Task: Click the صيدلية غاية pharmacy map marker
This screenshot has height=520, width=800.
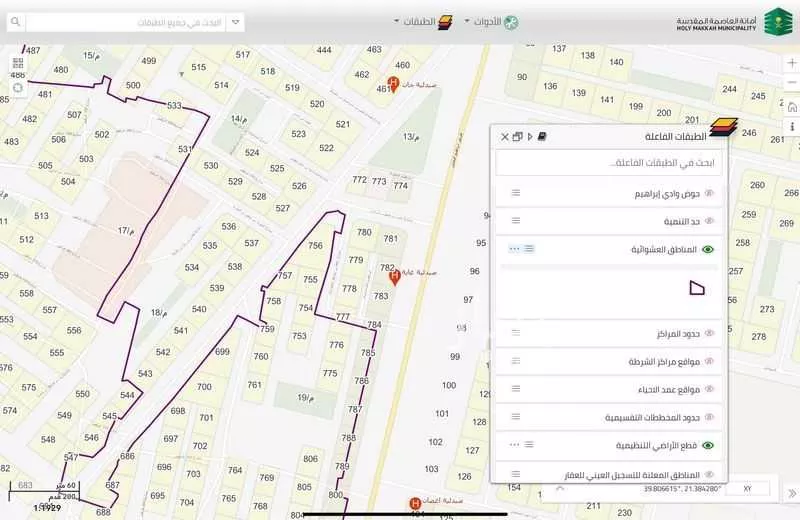Action: pyautogui.click(x=394, y=276)
